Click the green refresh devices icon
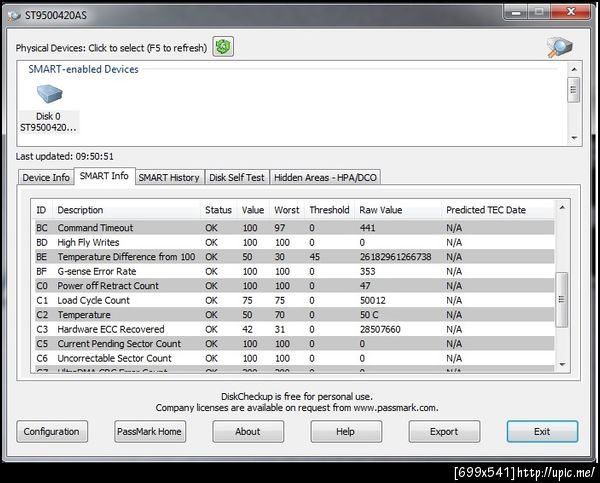This screenshot has width=600, height=483. pyautogui.click(x=223, y=47)
